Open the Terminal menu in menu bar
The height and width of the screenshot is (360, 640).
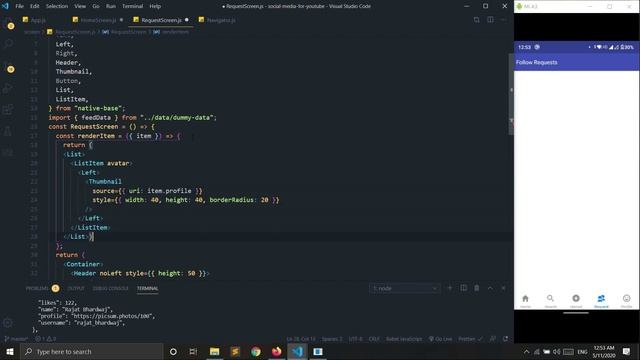tap(133, 6)
